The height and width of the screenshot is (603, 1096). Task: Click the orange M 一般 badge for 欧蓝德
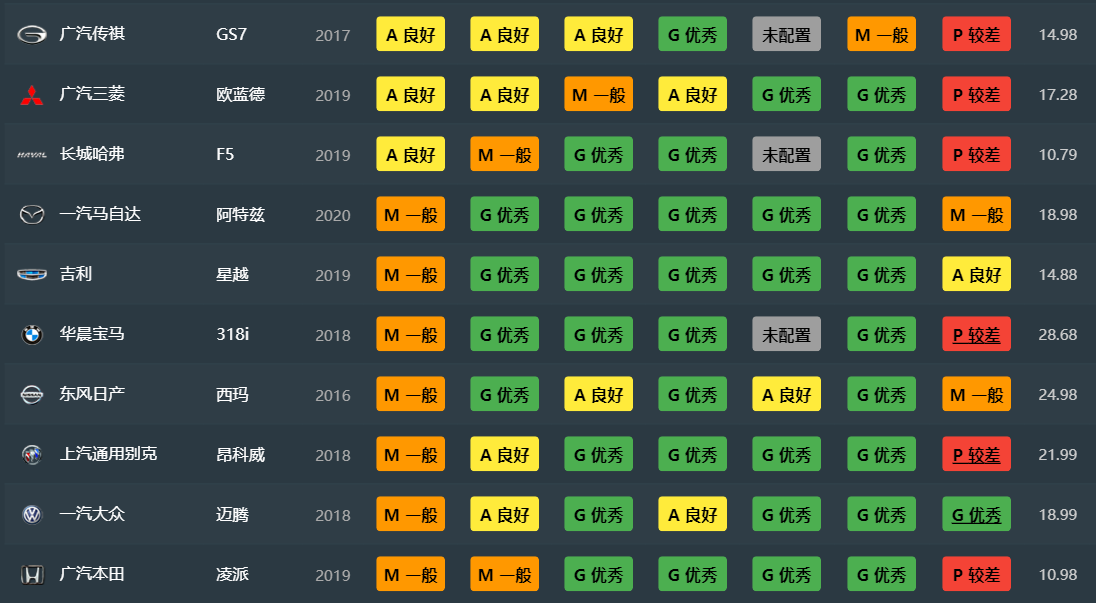click(598, 95)
